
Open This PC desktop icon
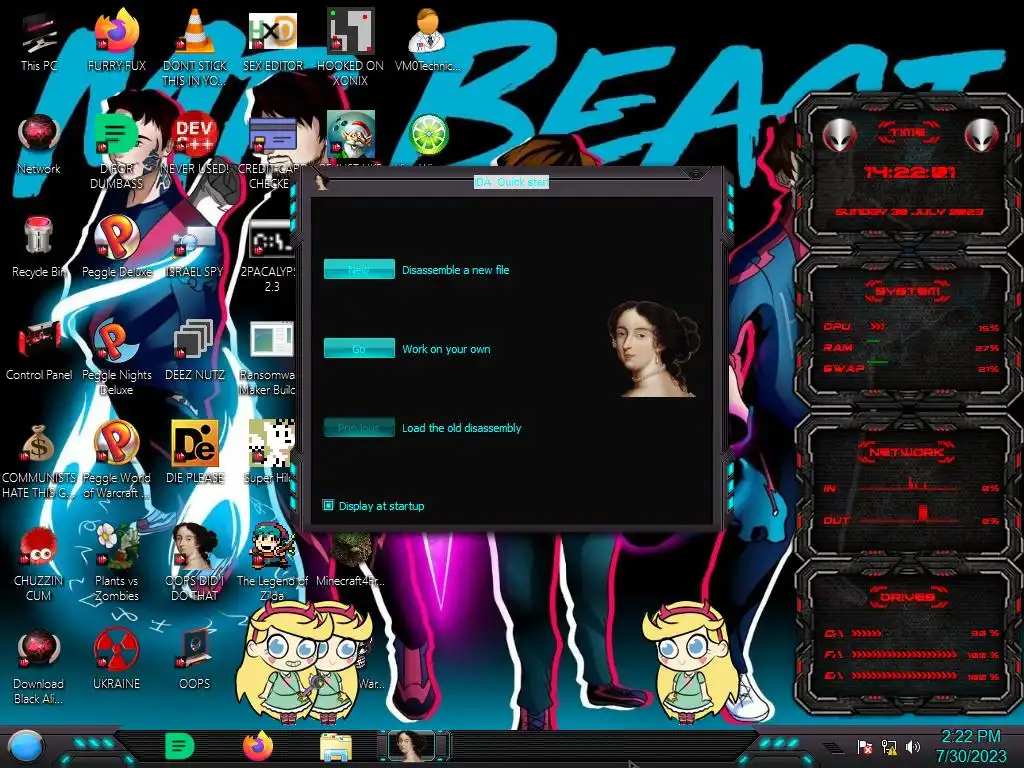pos(39,40)
